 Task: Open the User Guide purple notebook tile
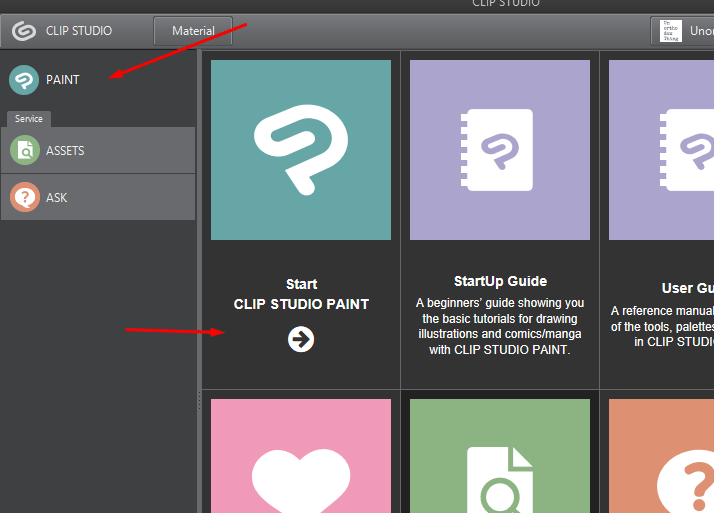click(x=661, y=150)
